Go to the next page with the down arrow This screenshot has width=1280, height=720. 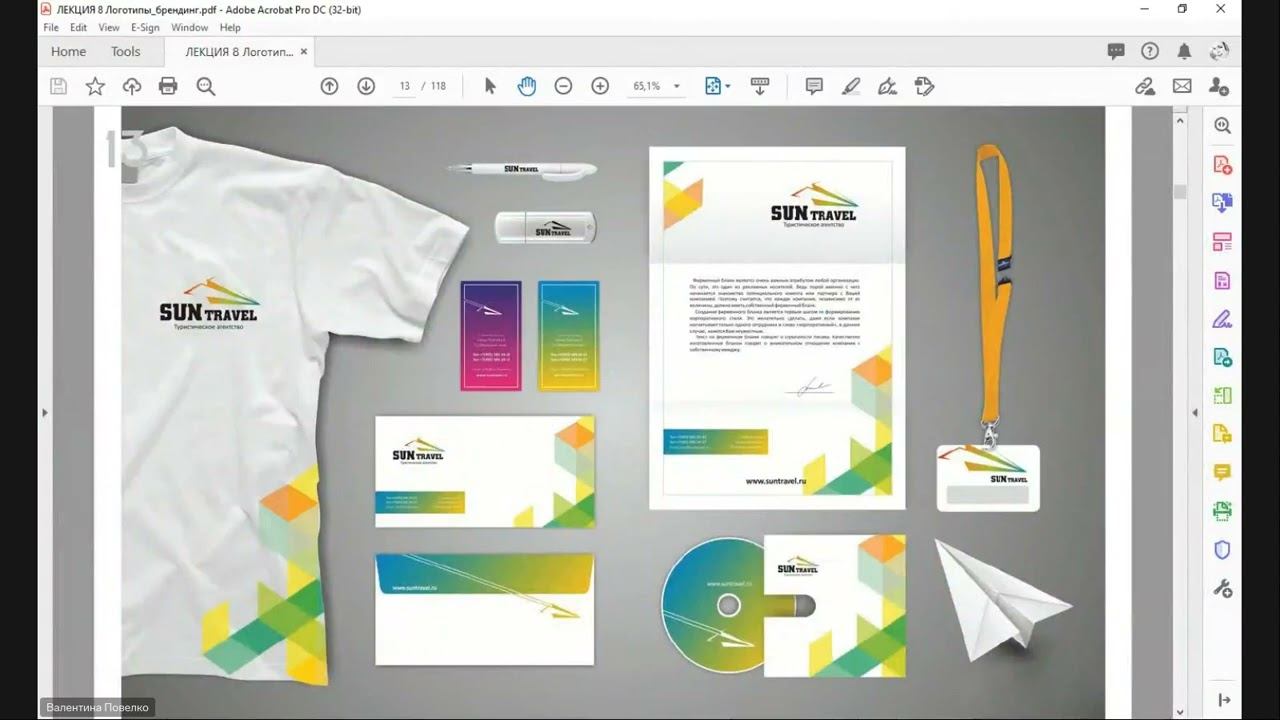click(x=366, y=86)
